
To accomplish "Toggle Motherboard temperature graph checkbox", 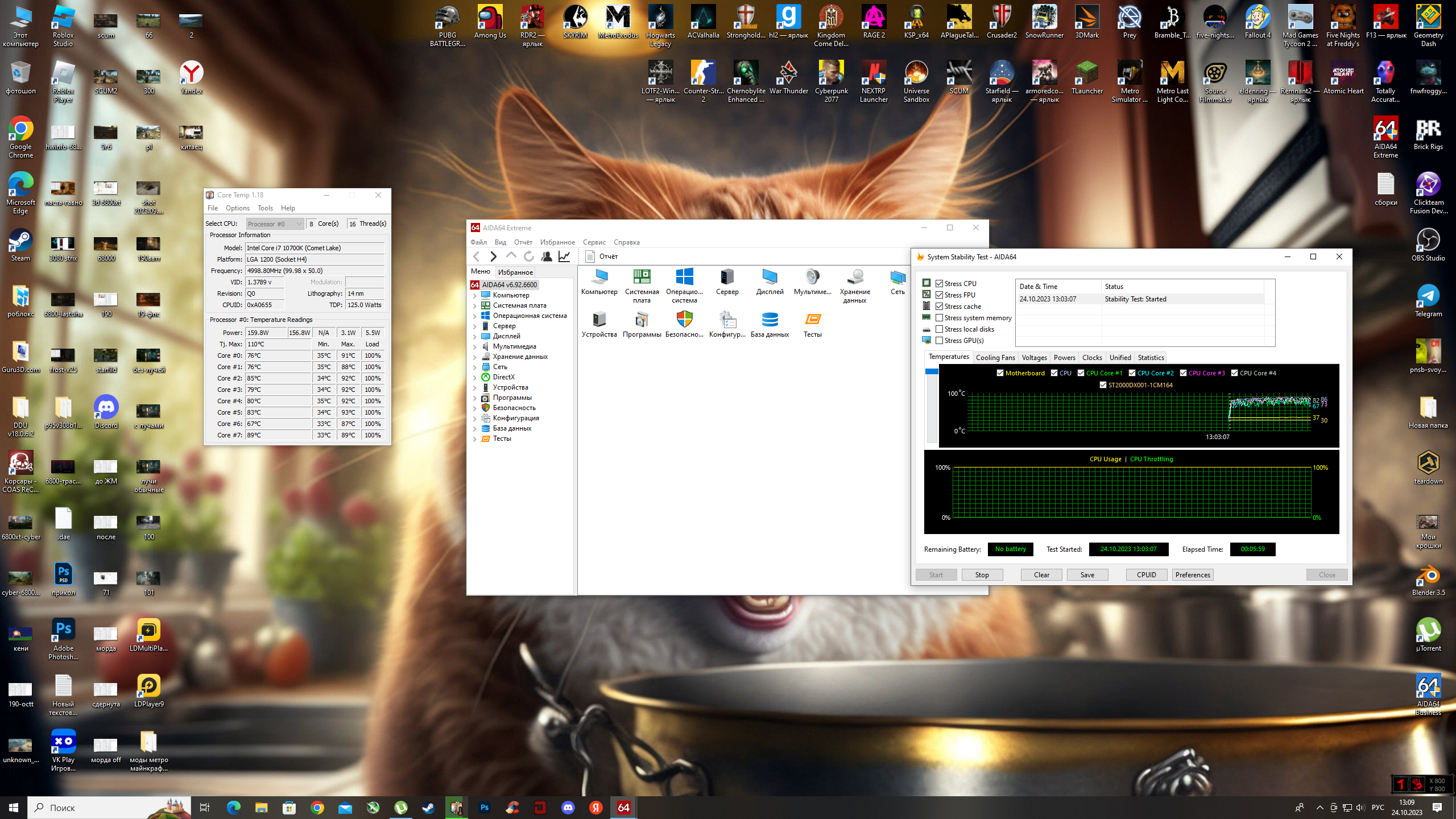I will coord(1000,373).
